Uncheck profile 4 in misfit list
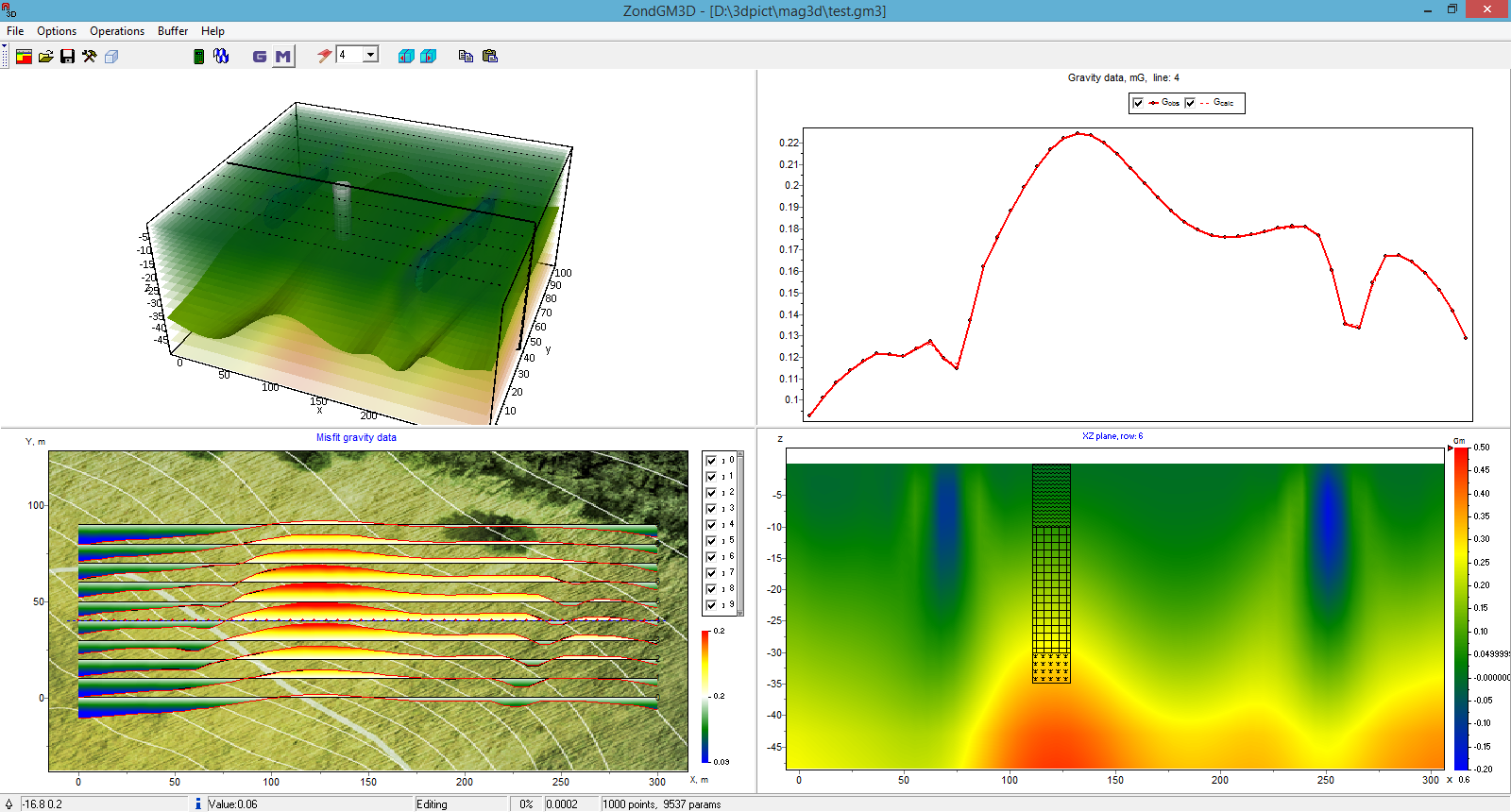The width and height of the screenshot is (1511, 812). coord(711,525)
